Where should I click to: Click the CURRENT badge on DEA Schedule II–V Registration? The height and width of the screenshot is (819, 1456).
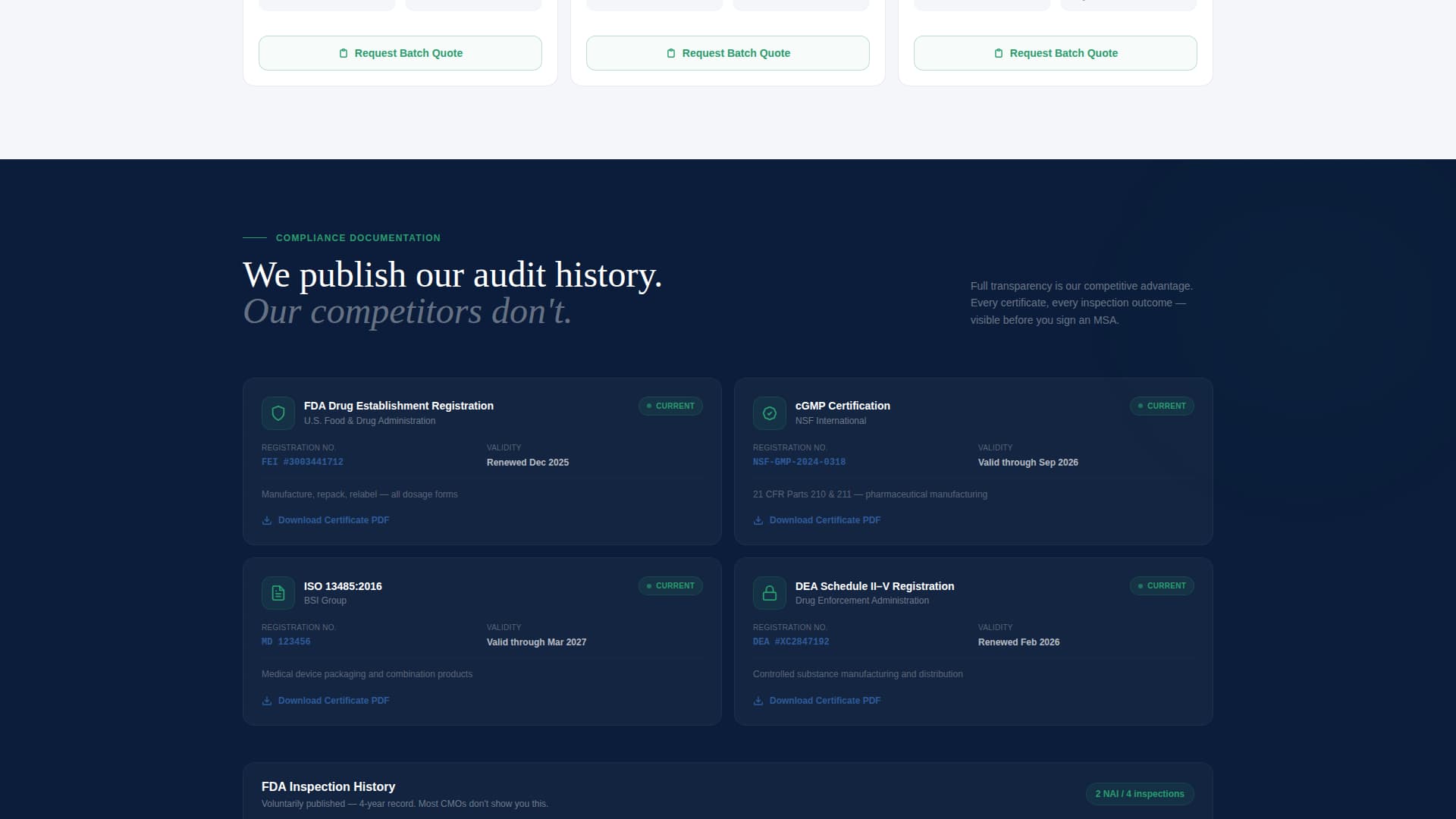pyautogui.click(x=1161, y=585)
